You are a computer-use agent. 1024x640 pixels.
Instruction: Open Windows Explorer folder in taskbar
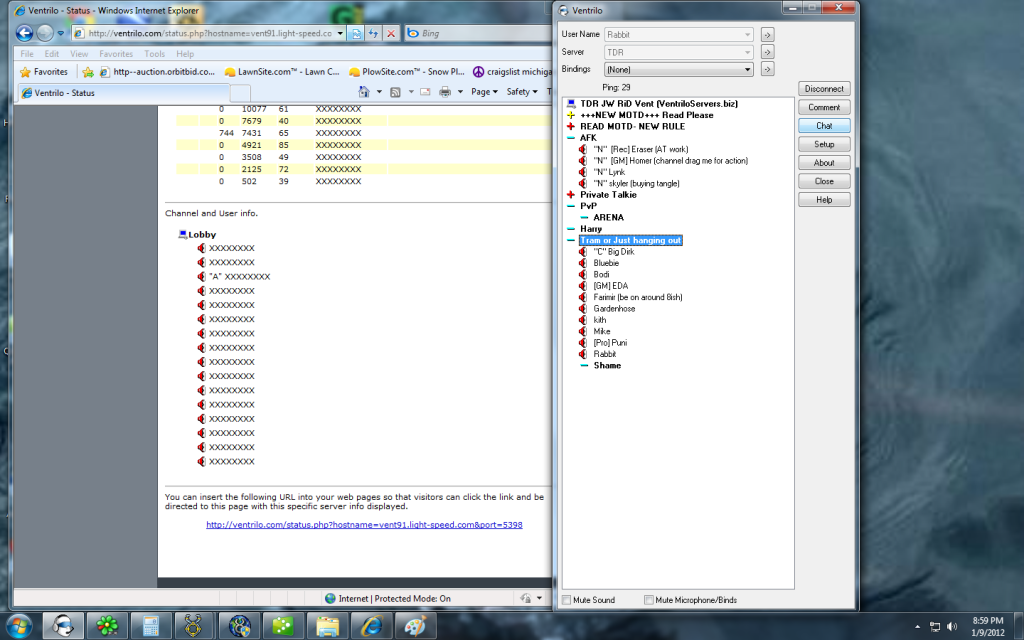tap(328, 626)
